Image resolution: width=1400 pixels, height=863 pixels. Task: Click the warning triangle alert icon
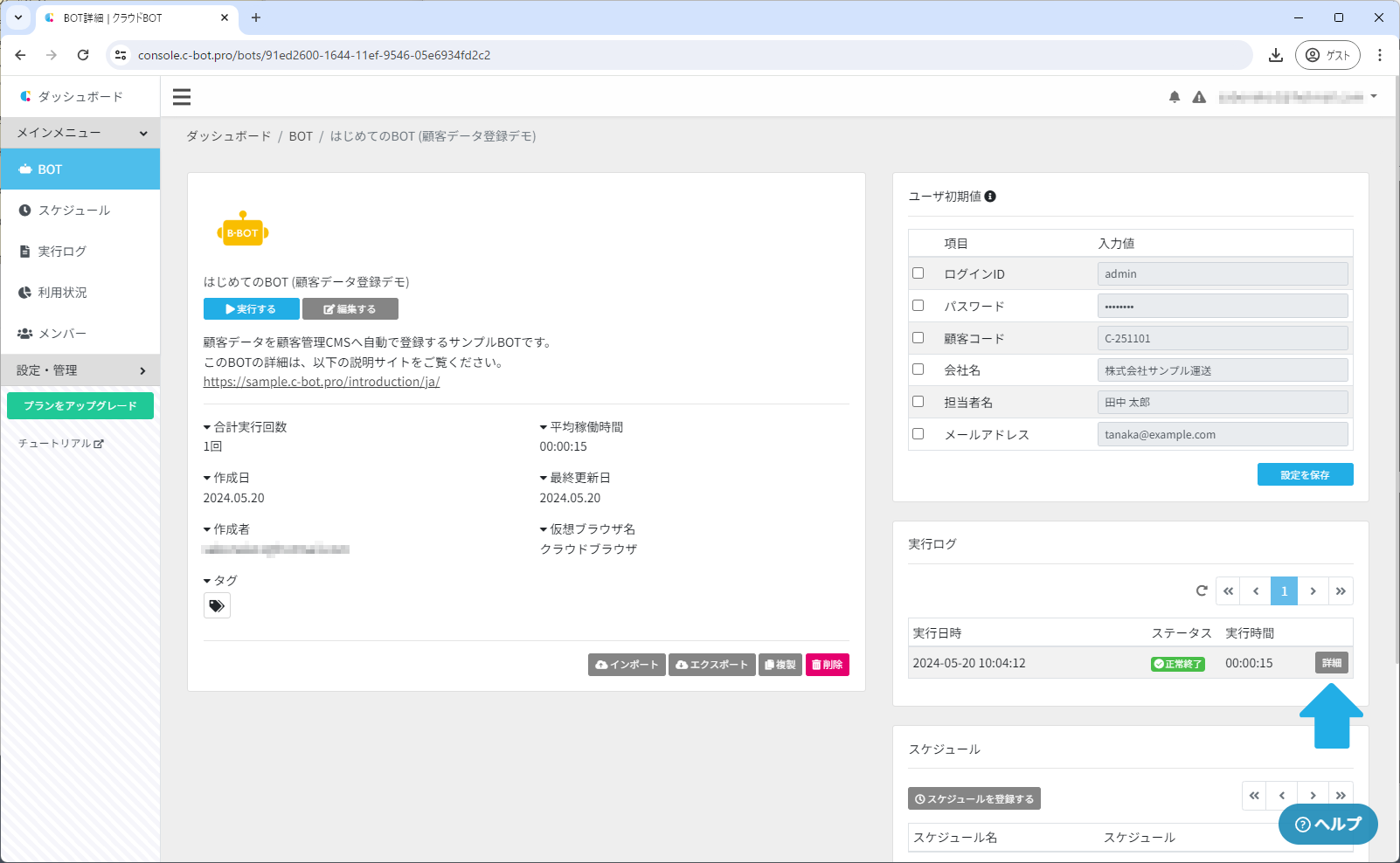coord(1199,97)
